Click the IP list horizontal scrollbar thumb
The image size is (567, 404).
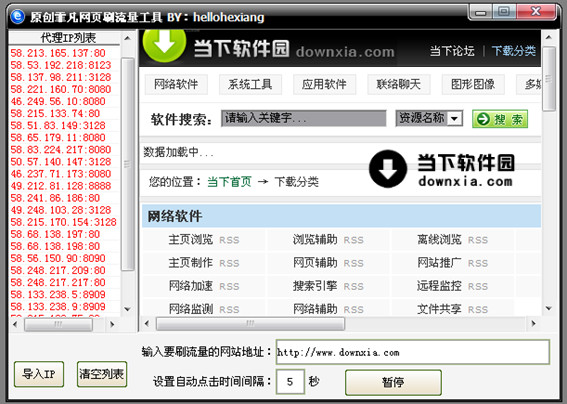click(58, 324)
